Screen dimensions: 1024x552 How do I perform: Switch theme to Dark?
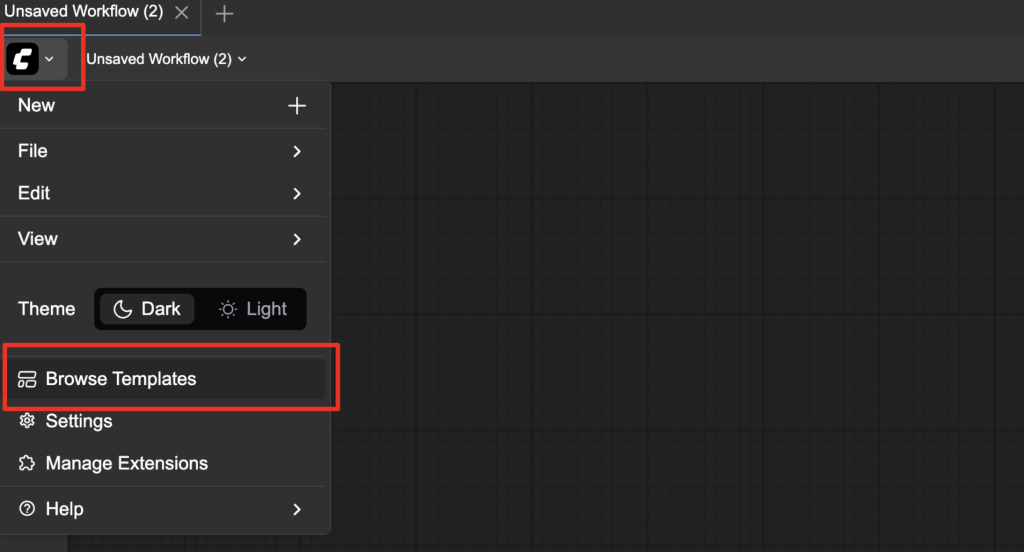pos(147,309)
